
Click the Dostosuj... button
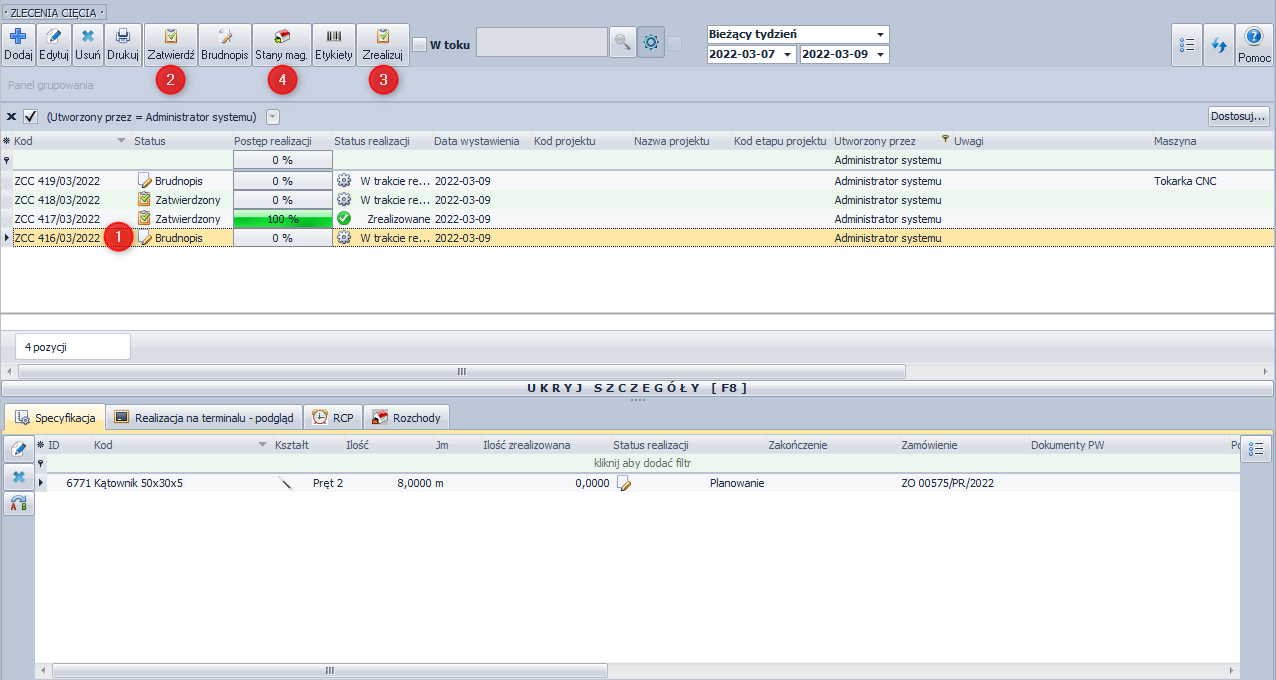1238,116
